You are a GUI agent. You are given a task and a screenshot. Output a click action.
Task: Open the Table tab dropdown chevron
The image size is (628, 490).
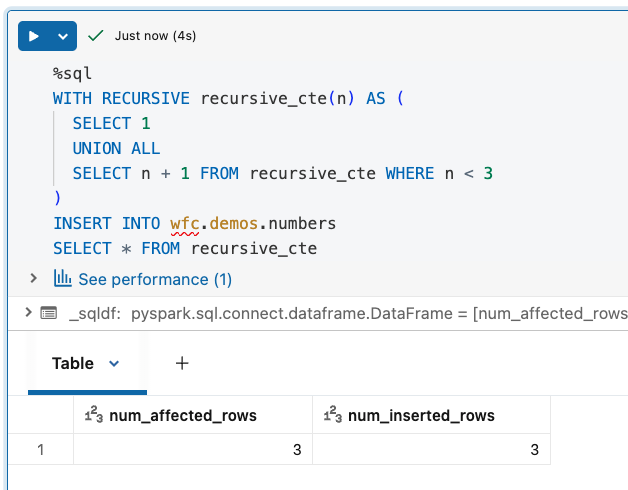point(114,364)
